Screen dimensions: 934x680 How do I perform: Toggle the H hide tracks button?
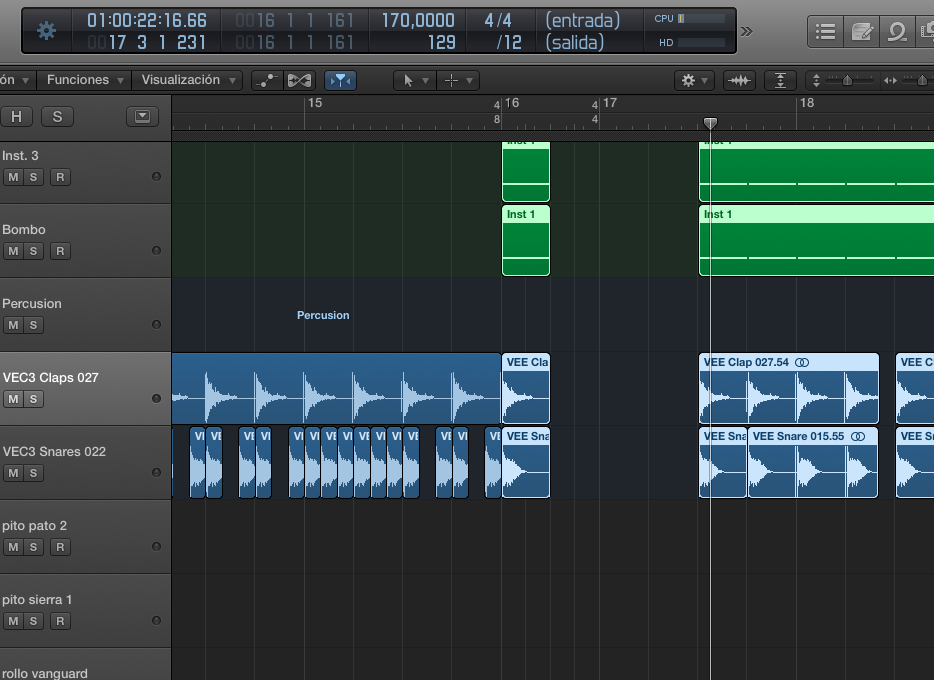pos(17,117)
